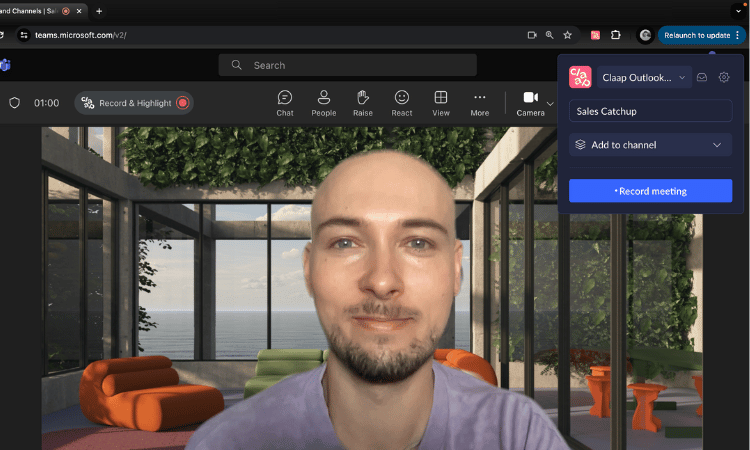The width and height of the screenshot is (750, 450).
Task: Open the More options menu
Action: click(479, 103)
